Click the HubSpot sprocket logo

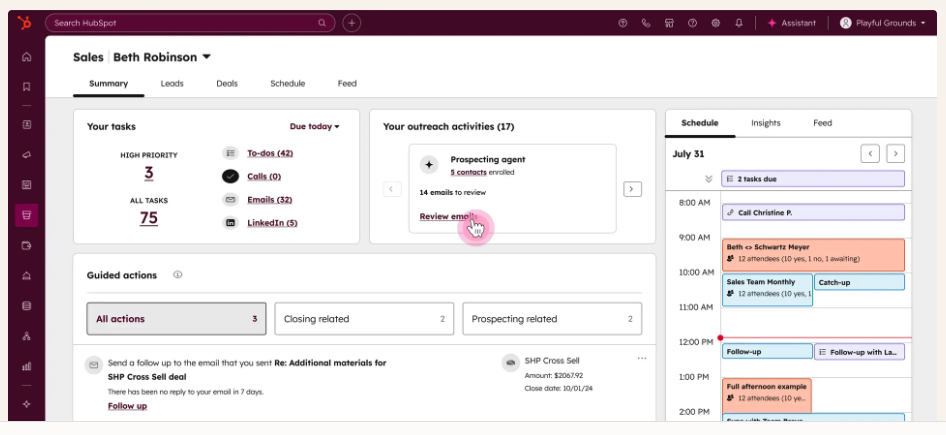pyautogui.click(x=24, y=23)
